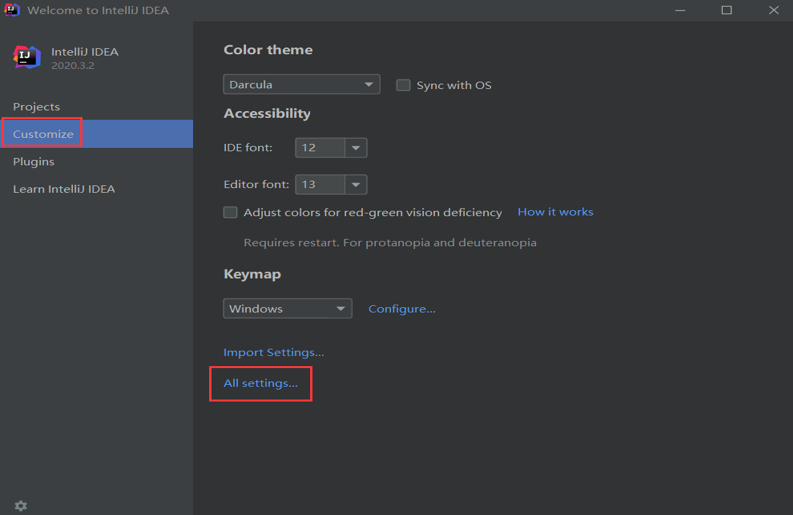Click the IntelliJ IDEA logo in sidebar
Image resolution: width=793 pixels, height=515 pixels.
(27, 57)
